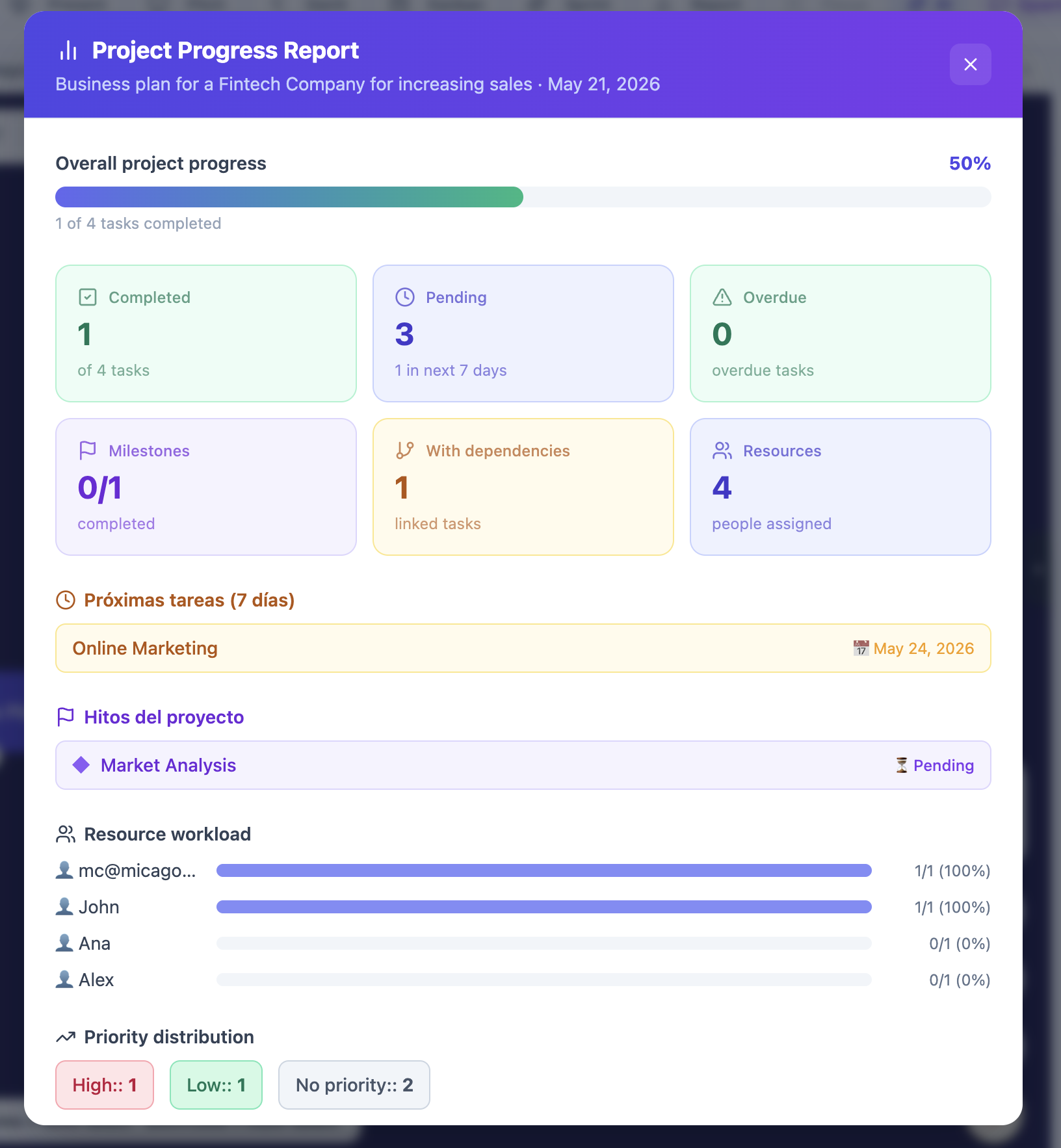The width and height of the screenshot is (1061, 1148).
Task: Click the calendar icon next to May 24, 2026
Action: click(x=861, y=648)
